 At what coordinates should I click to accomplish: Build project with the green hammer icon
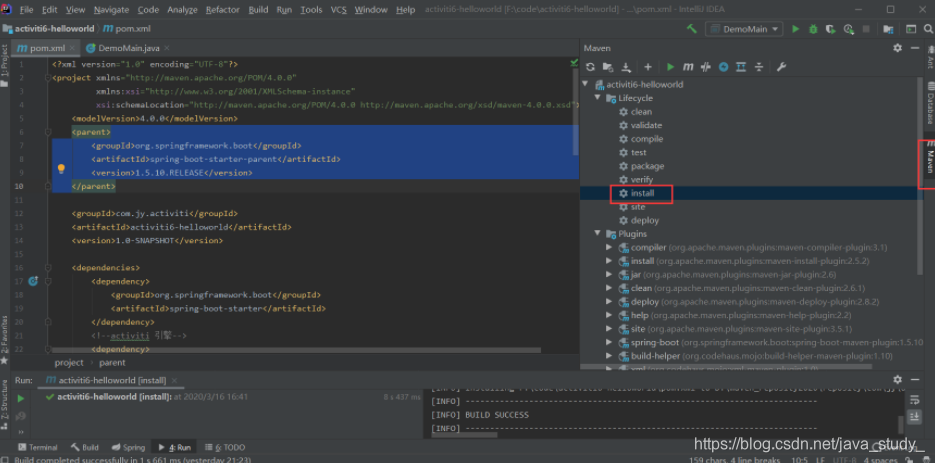[692, 29]
